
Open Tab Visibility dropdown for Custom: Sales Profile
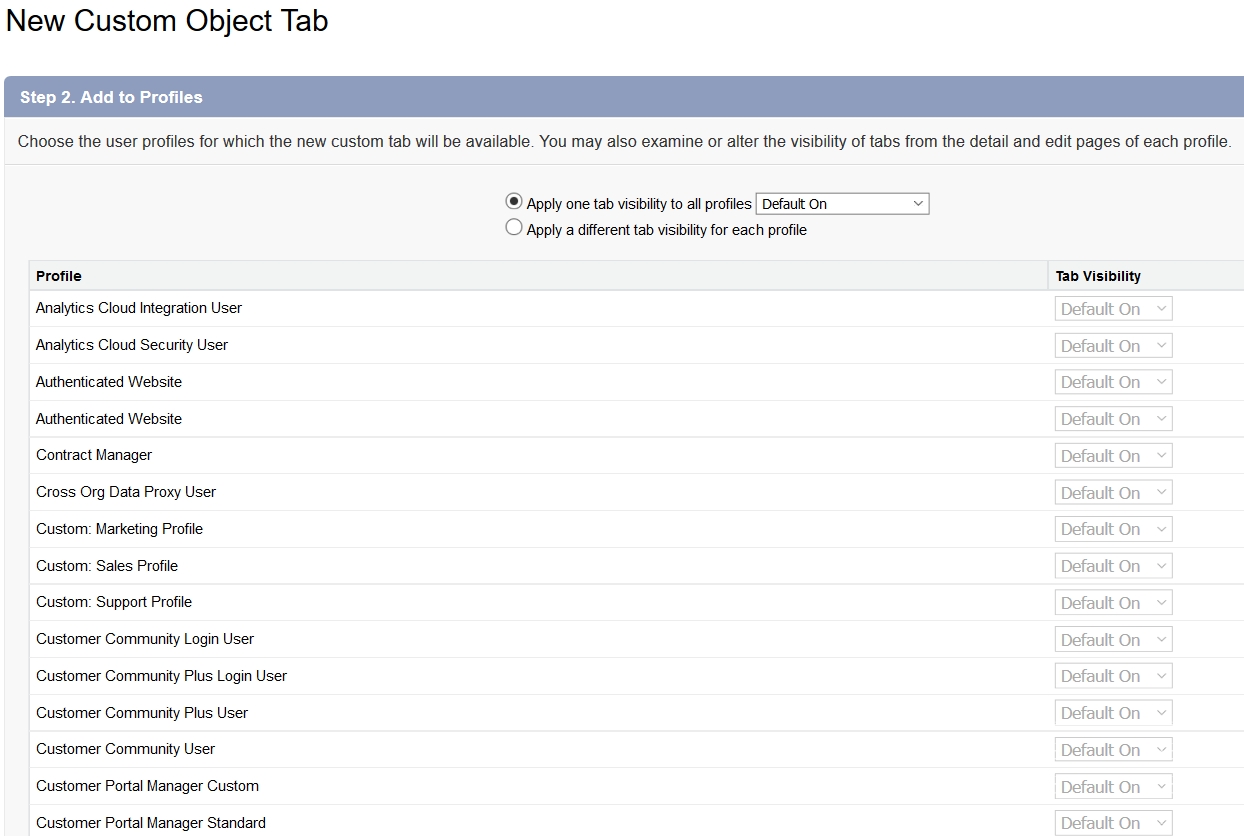(1113, 566)
